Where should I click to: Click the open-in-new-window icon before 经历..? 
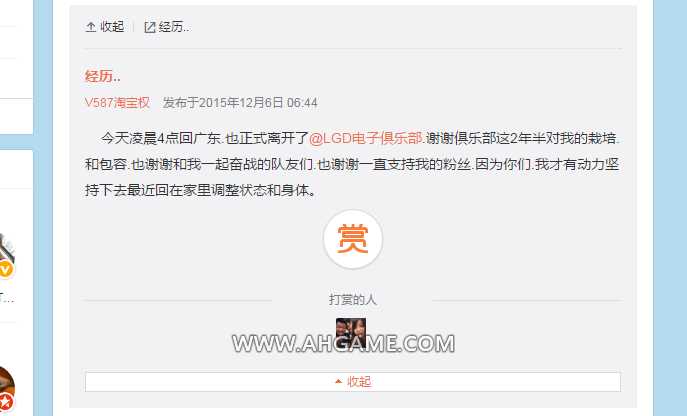[x=150, y=27]
